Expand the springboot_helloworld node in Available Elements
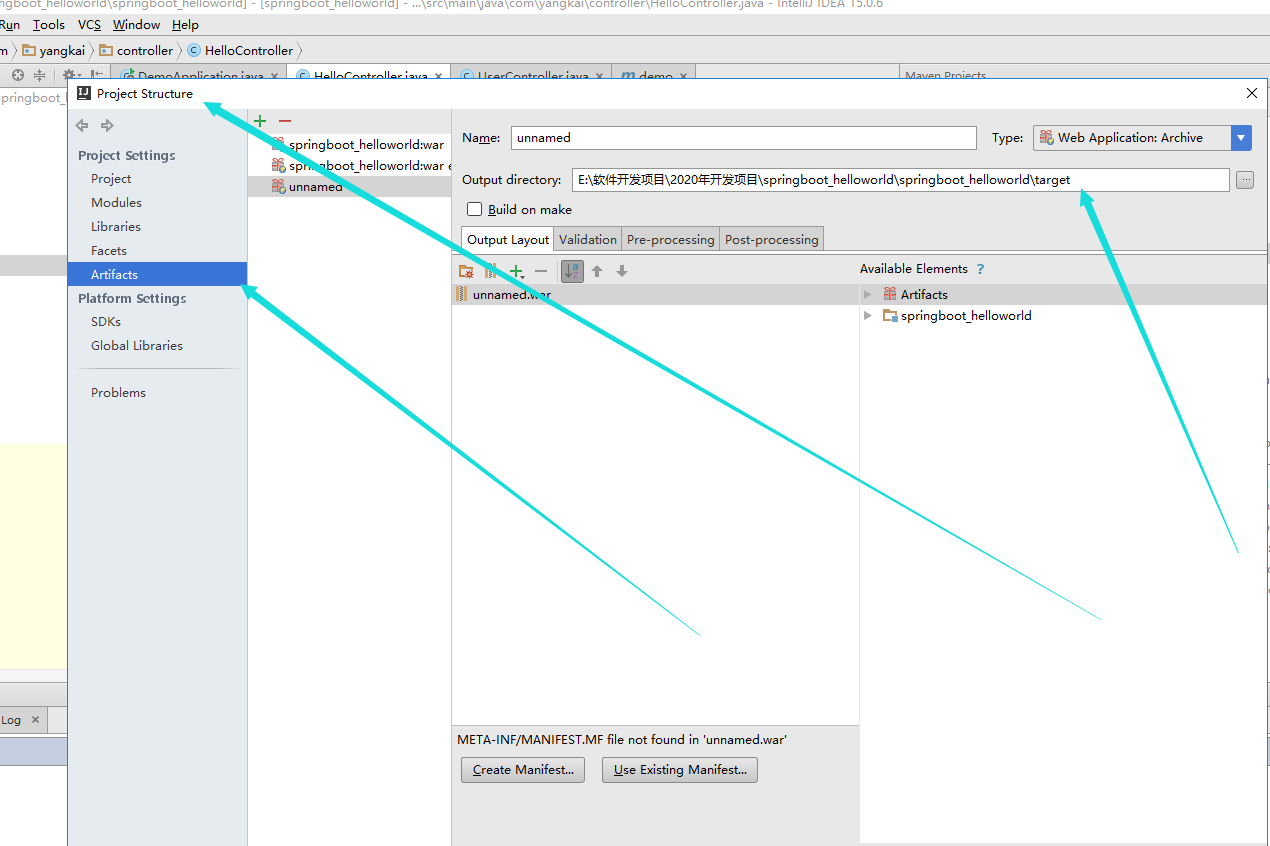 [868, 316]
